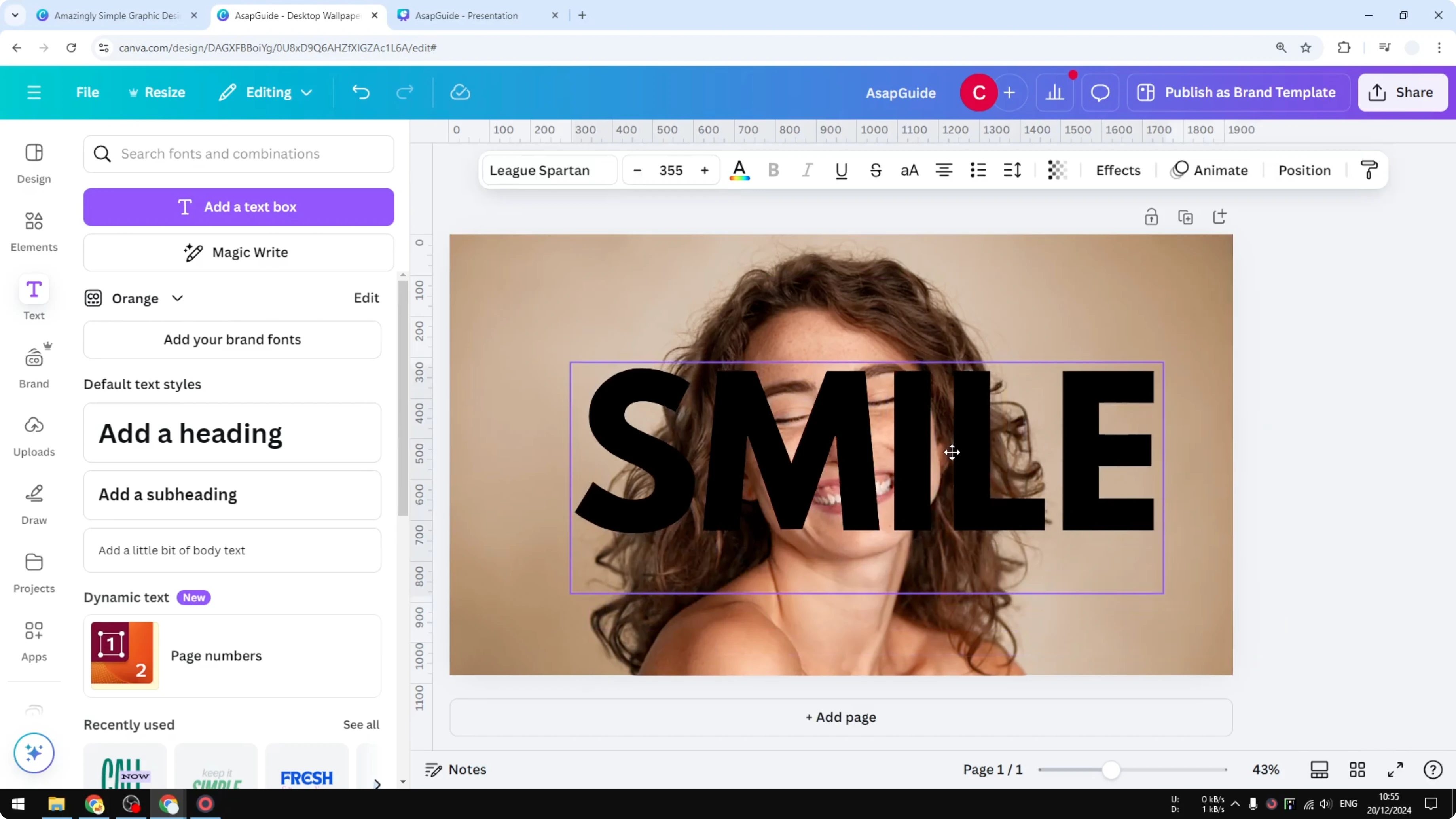Toggle bold formatting on SMILE text
1456x819 pixels.
coord(773,170)
